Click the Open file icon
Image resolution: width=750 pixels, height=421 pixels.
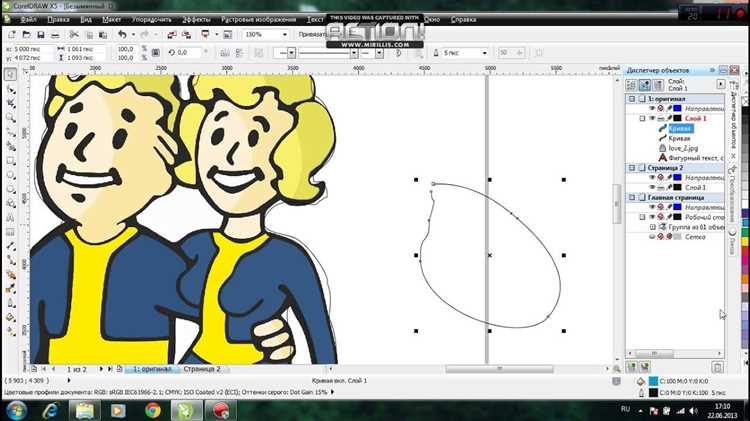26,35
